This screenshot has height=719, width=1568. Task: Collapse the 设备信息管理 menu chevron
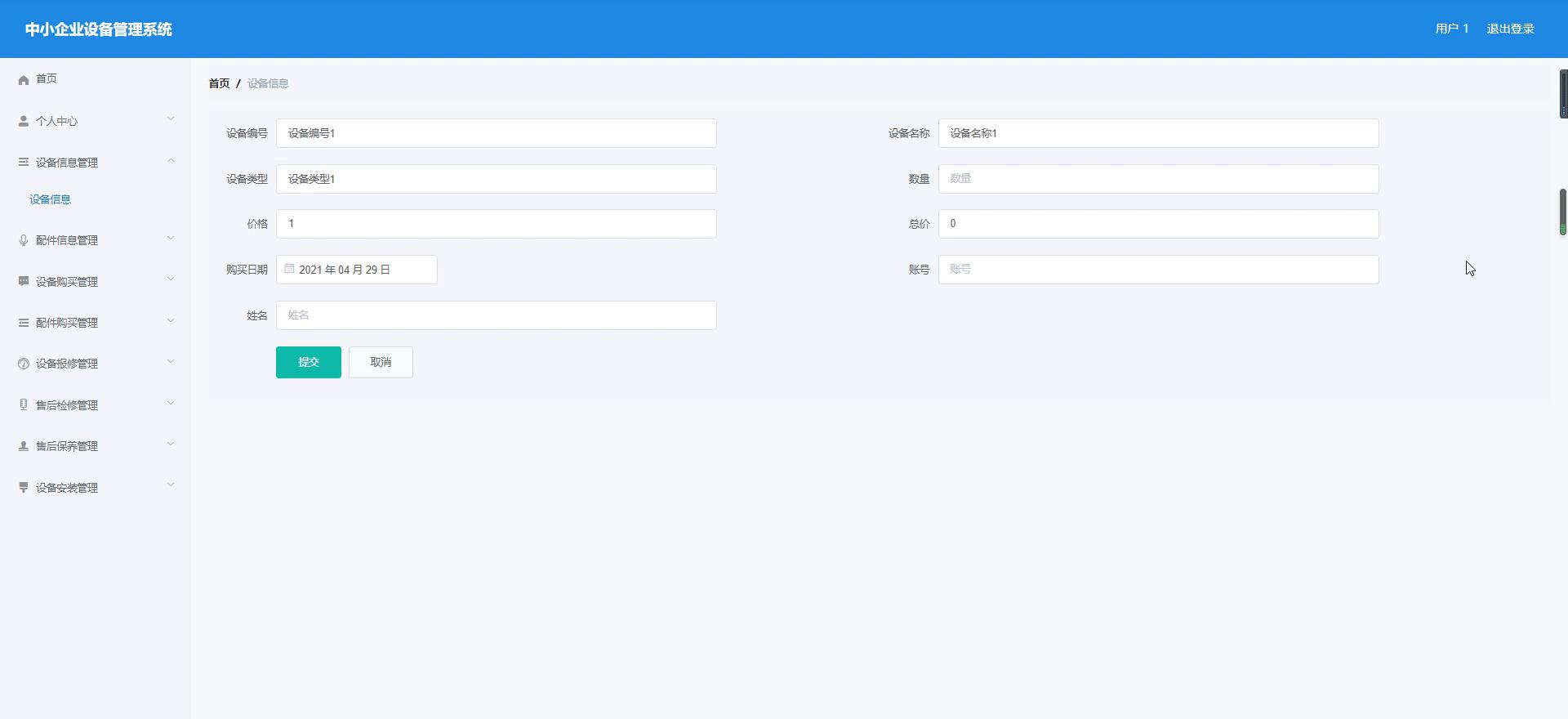(171, 161)
